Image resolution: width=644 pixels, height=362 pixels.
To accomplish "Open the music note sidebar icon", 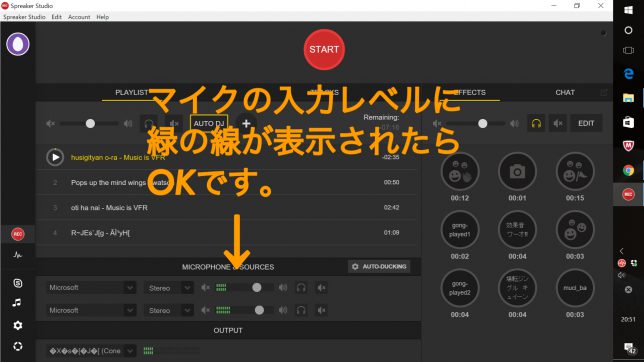I will (x=17, y=303).
